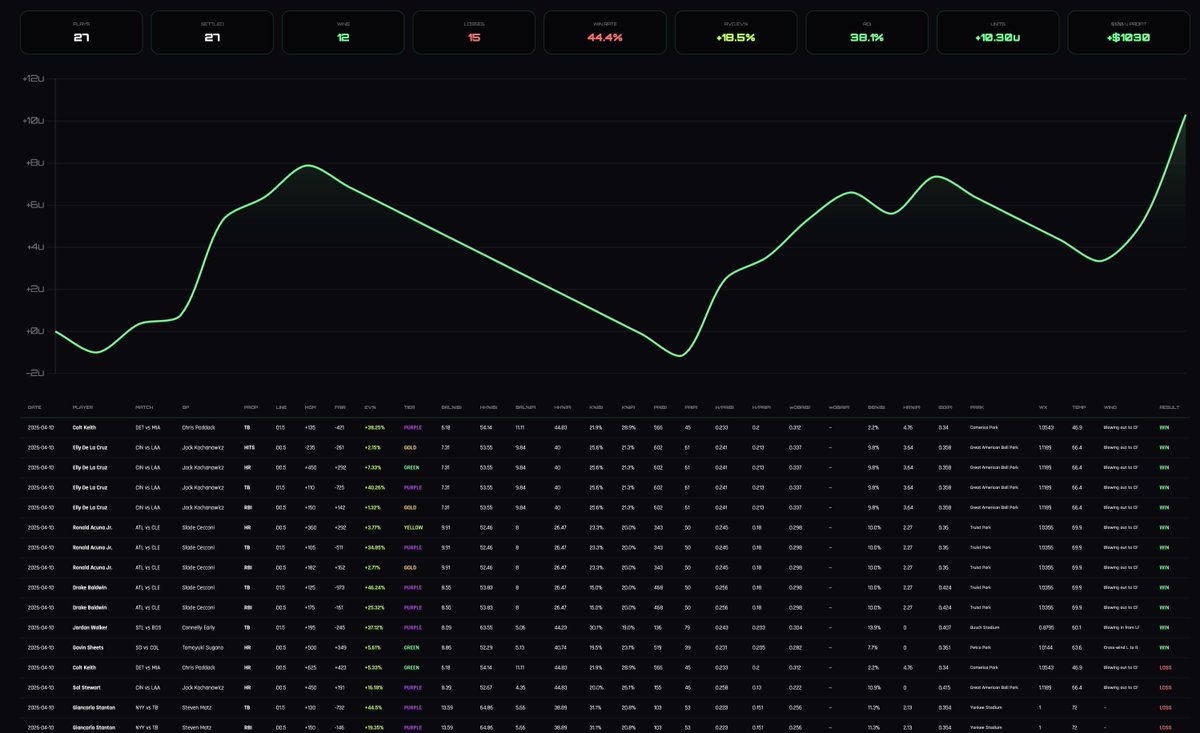Click the -2u chart axis label
This screenshot has height=733, width=1200.
35,373
